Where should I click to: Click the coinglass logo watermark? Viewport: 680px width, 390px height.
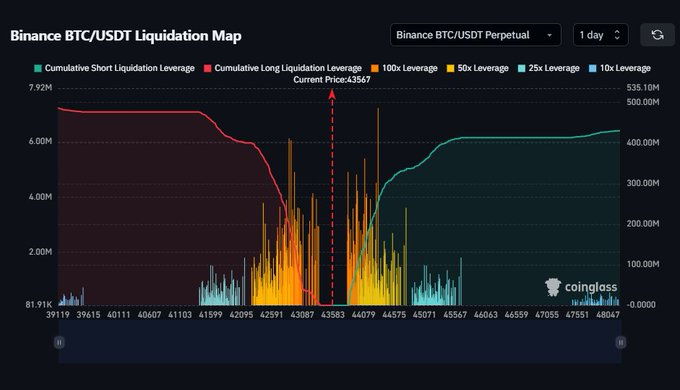(581, 287)
